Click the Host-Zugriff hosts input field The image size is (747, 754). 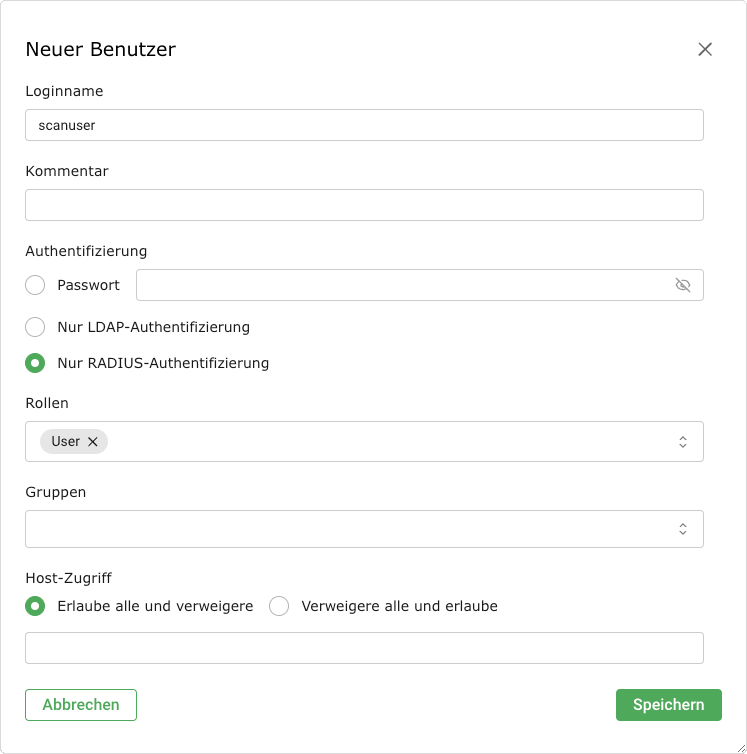(x=364, y=648)
